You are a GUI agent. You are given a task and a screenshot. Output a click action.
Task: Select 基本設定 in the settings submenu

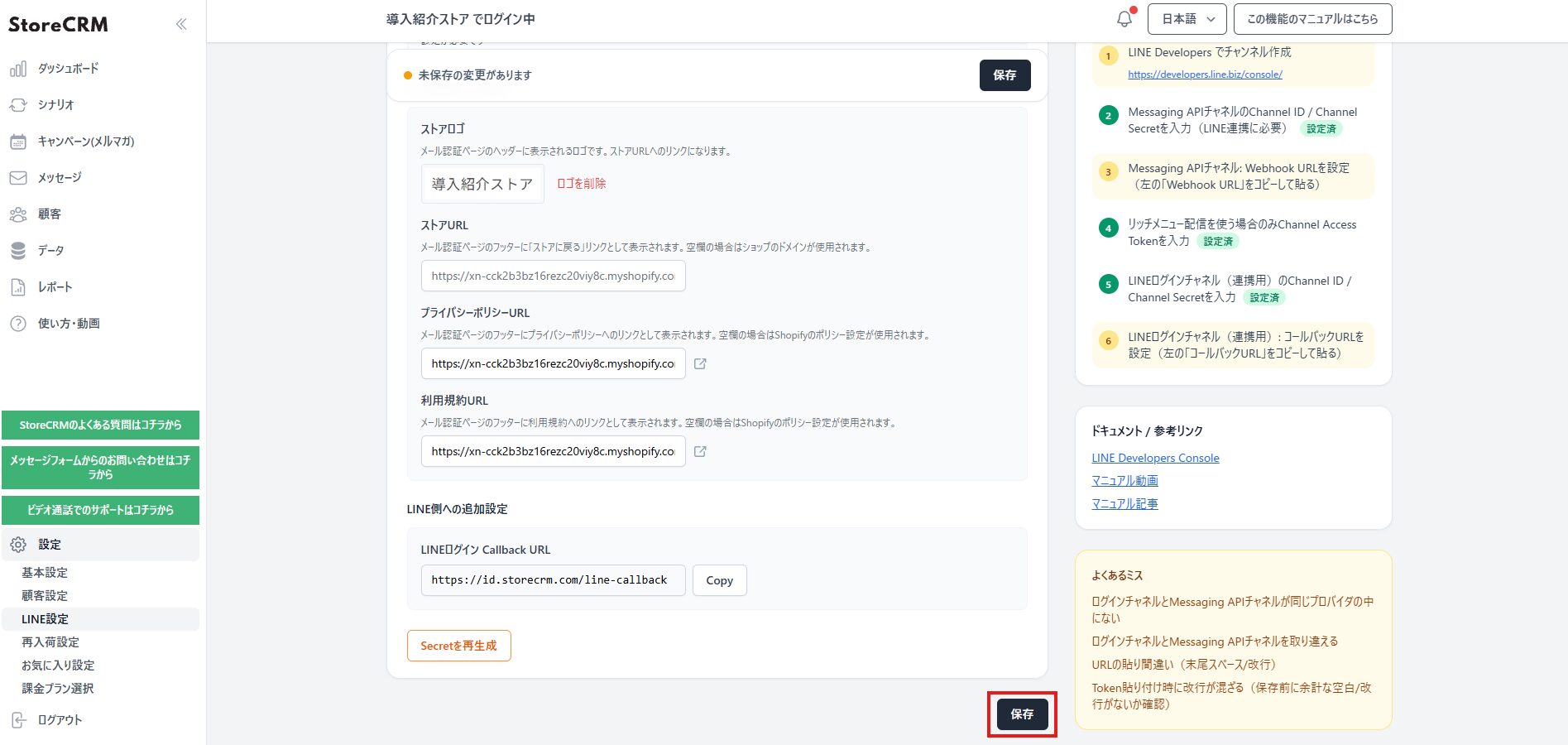tap(45, 573)
